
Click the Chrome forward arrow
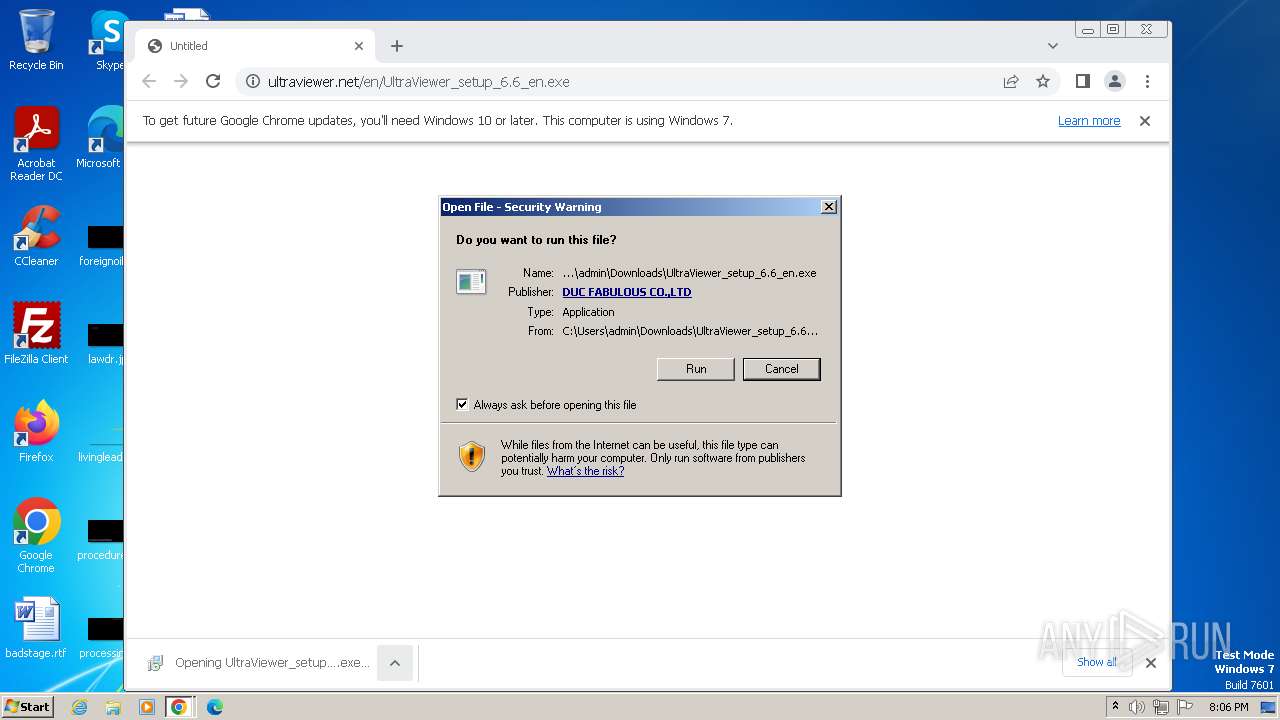pyautogui.click(x=181, y=82)
